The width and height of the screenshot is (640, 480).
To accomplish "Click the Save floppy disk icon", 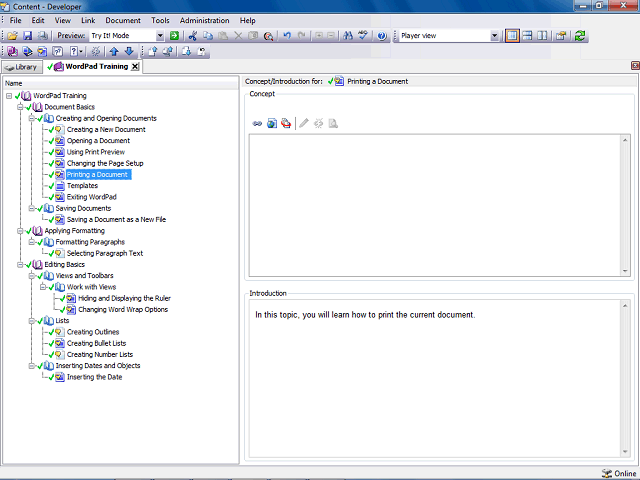I will coord(27,36).
